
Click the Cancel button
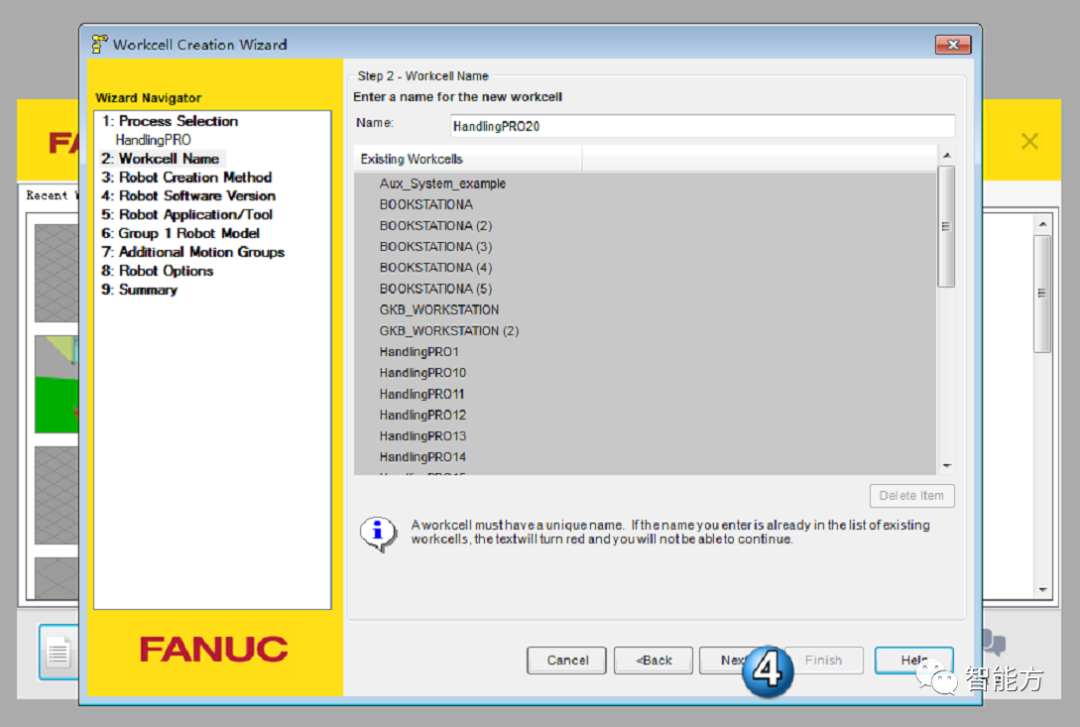point(567,660)
